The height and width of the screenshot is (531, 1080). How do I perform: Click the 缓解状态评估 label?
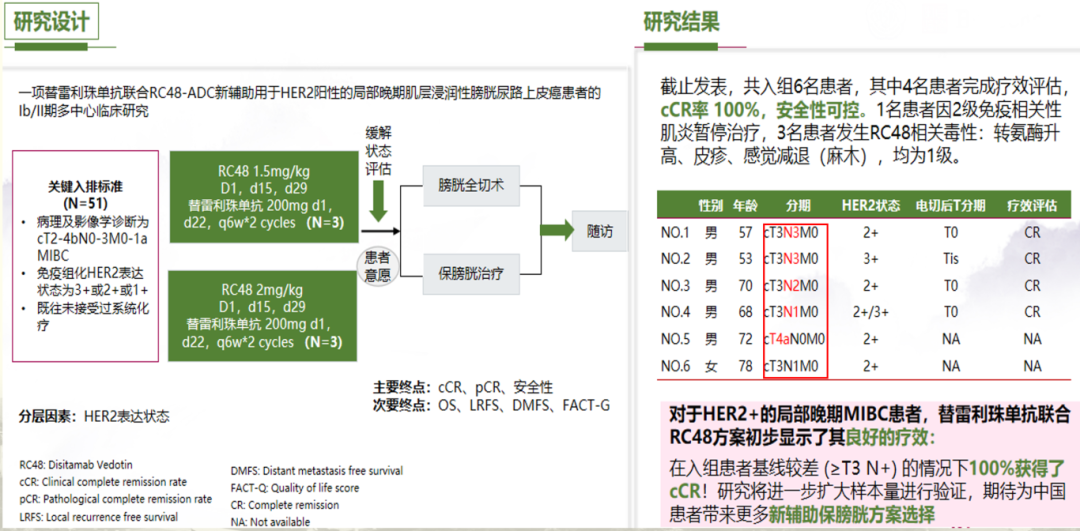tap(377, 149)
